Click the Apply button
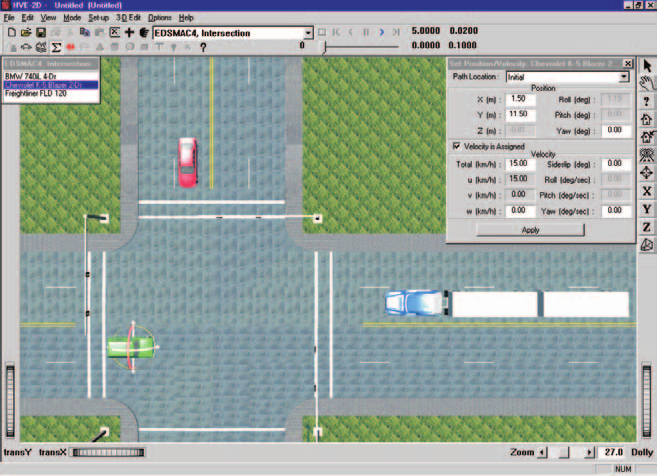 (530, 230)
